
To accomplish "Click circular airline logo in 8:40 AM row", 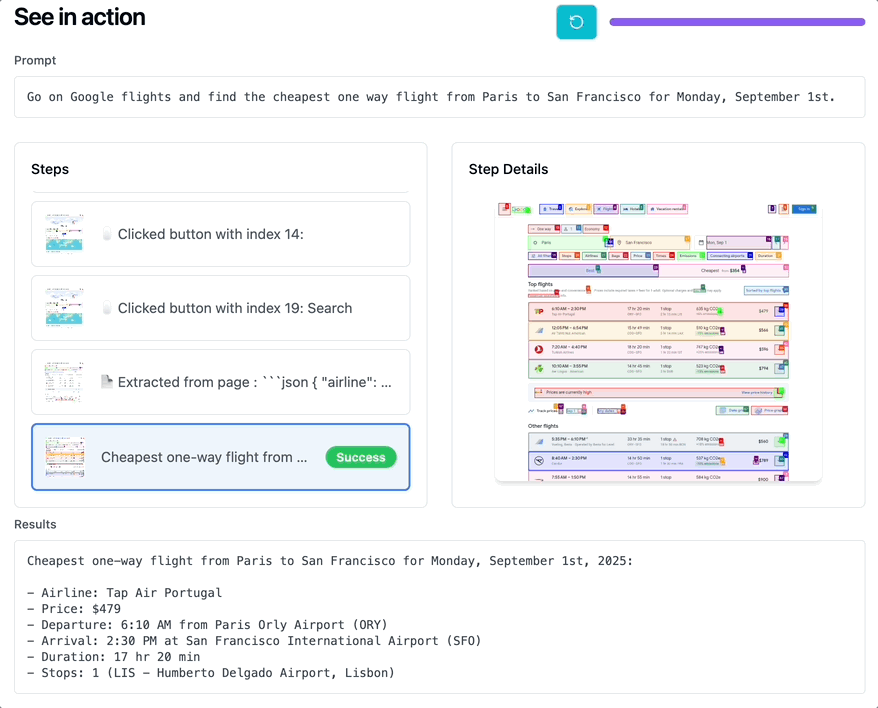I will (539, 460).
